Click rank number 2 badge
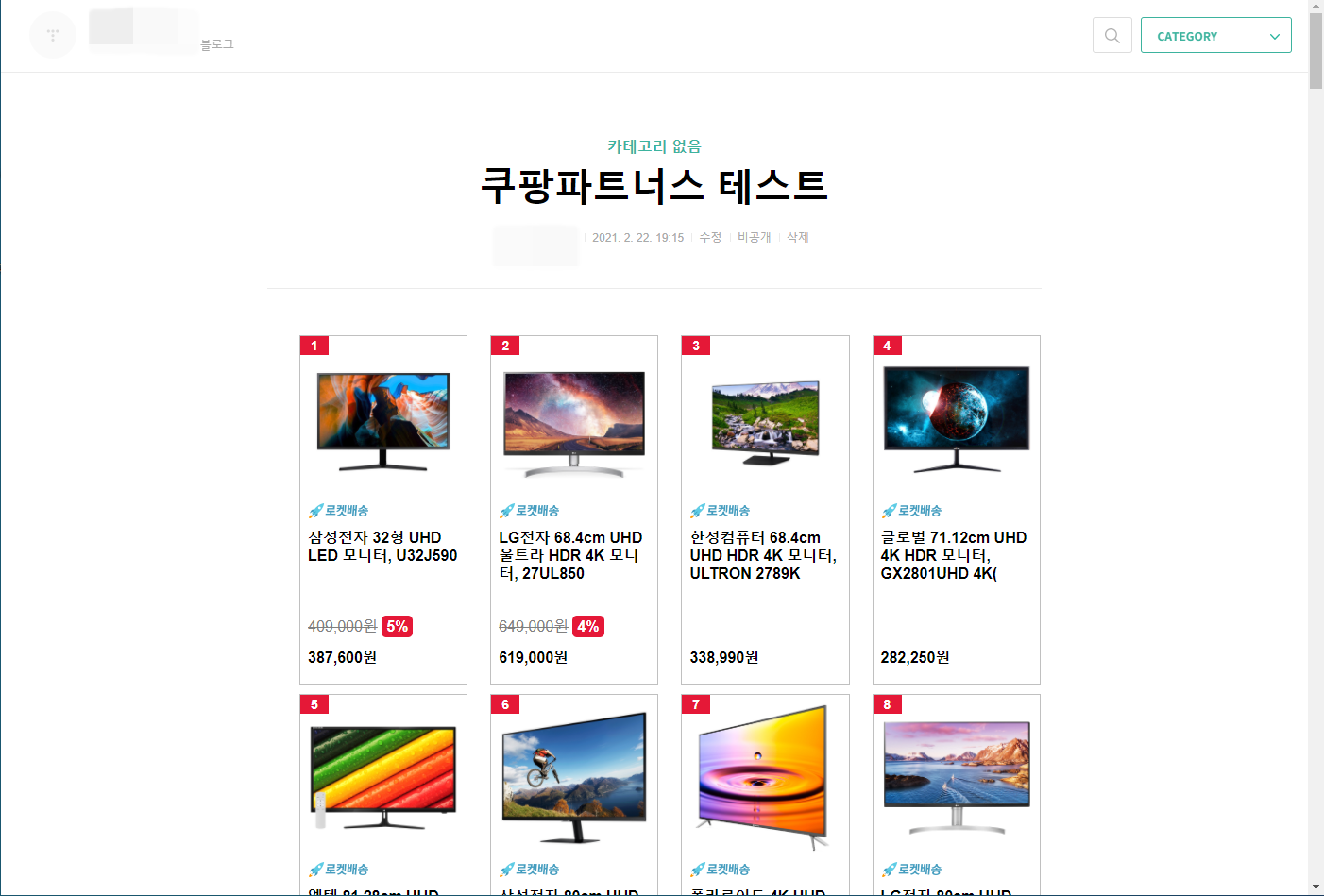 [x=505, y=346]
